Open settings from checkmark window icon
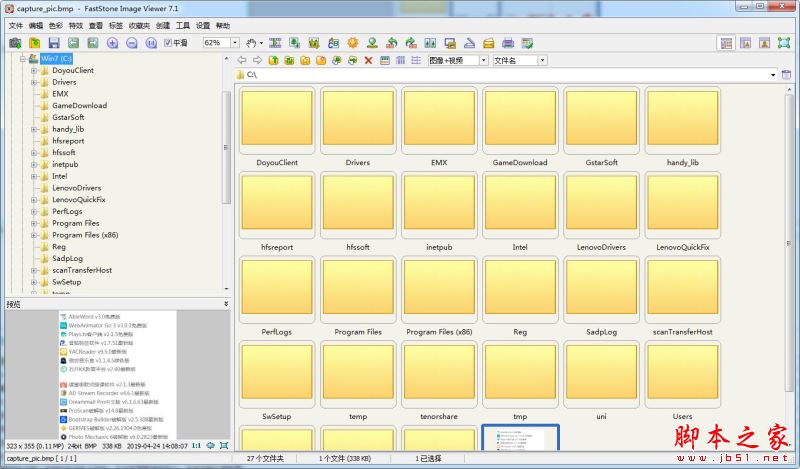This screenshot has height=469, width=800. coord(527,43)
